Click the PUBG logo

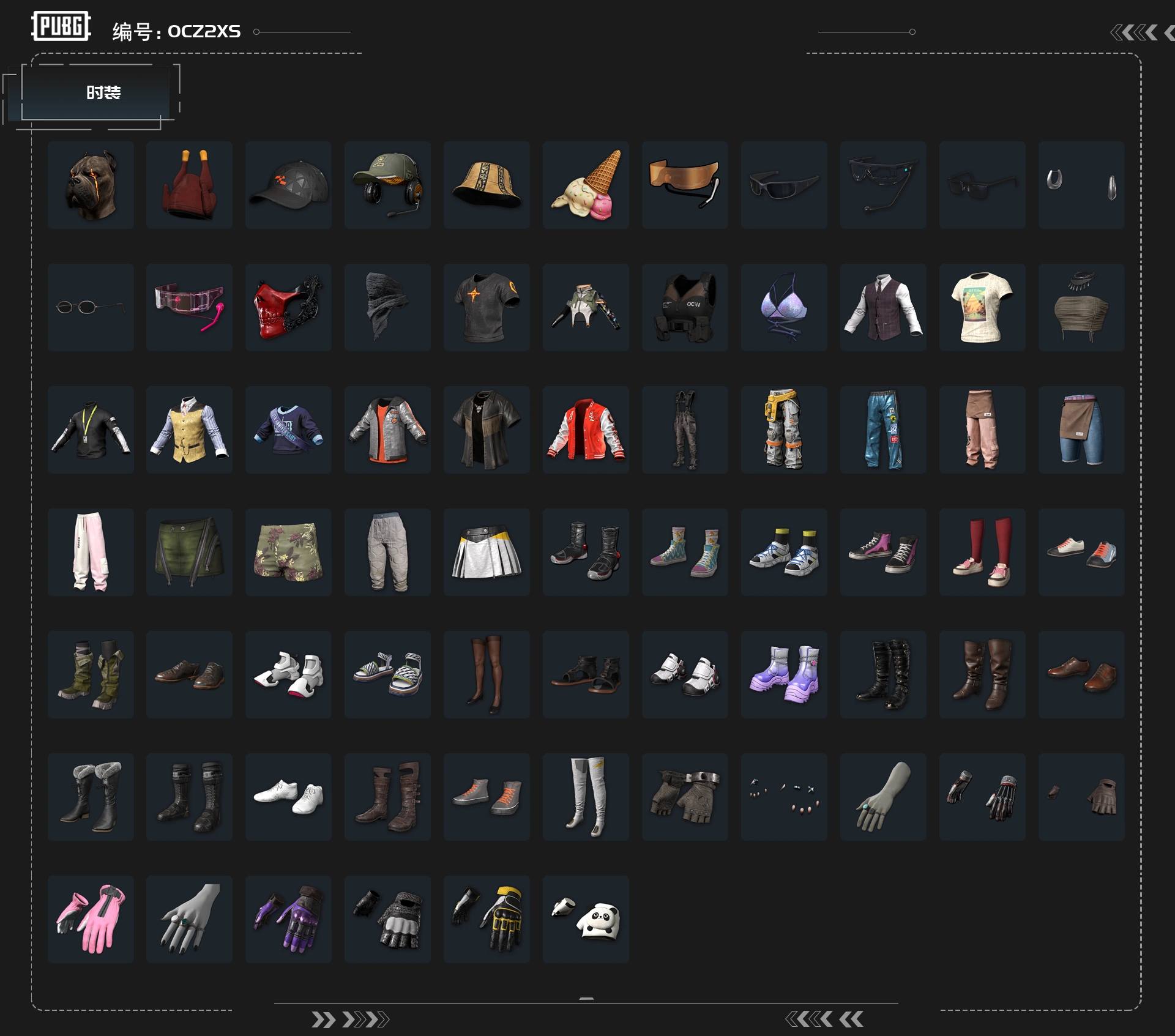[x=61, y=26]
